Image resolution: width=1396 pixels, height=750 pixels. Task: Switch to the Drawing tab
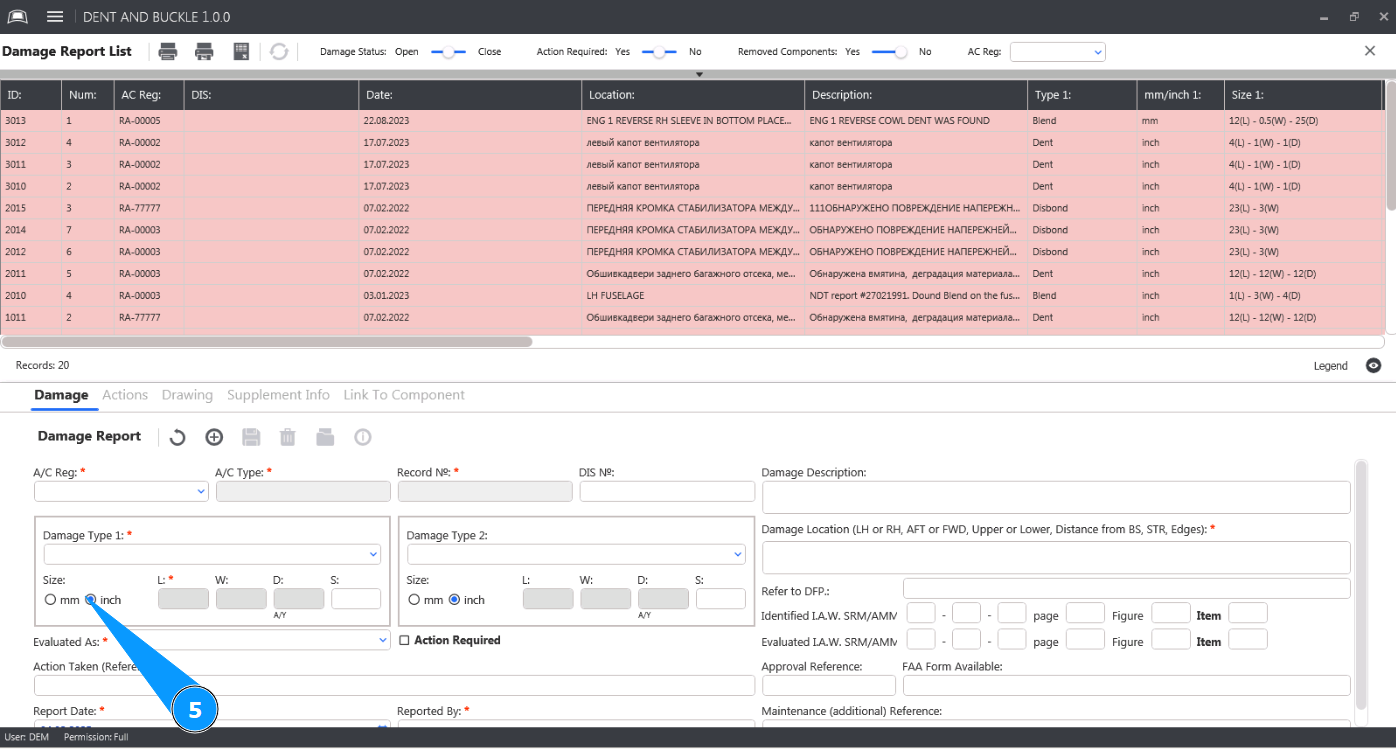(187, 395)
